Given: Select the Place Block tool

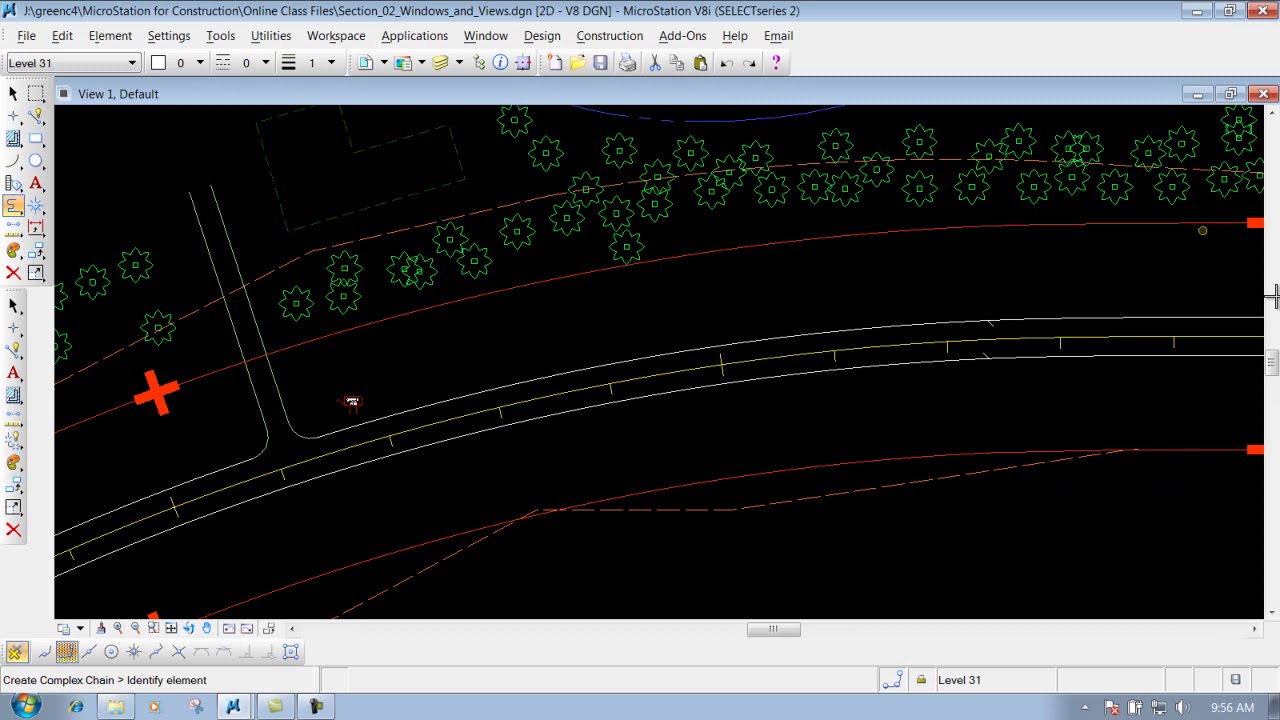Looking at the screenshot, I should point(36,139).
